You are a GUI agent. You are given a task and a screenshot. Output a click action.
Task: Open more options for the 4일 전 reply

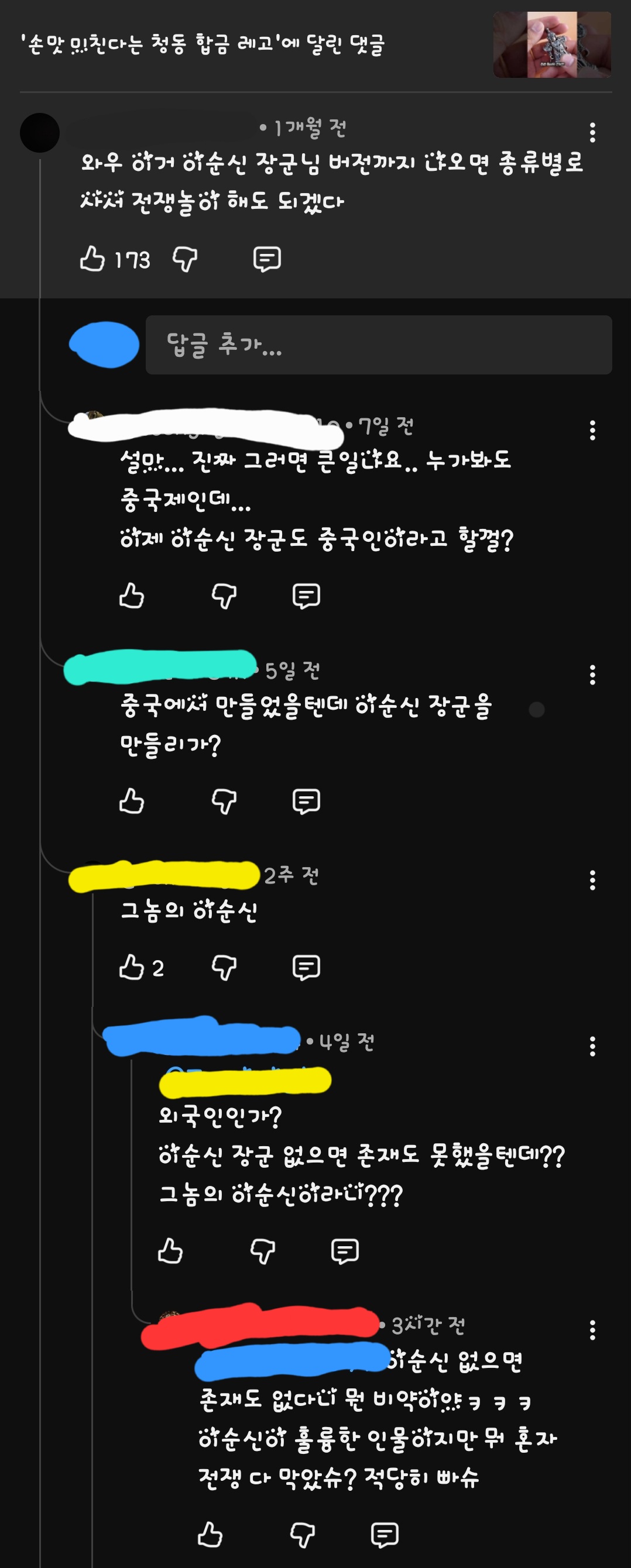(x=592, y=1046)
